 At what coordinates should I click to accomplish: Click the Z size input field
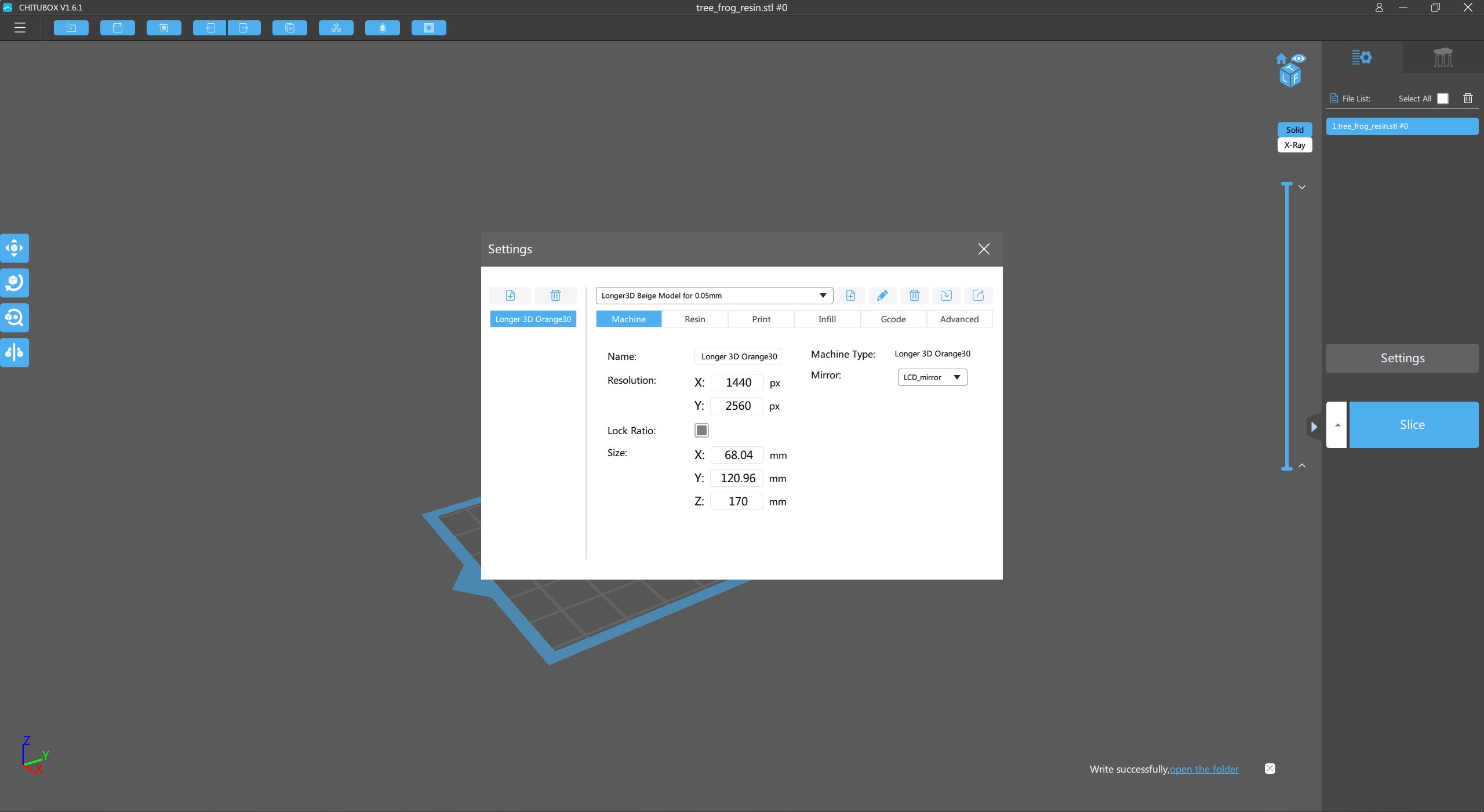[x=737, y=501]
